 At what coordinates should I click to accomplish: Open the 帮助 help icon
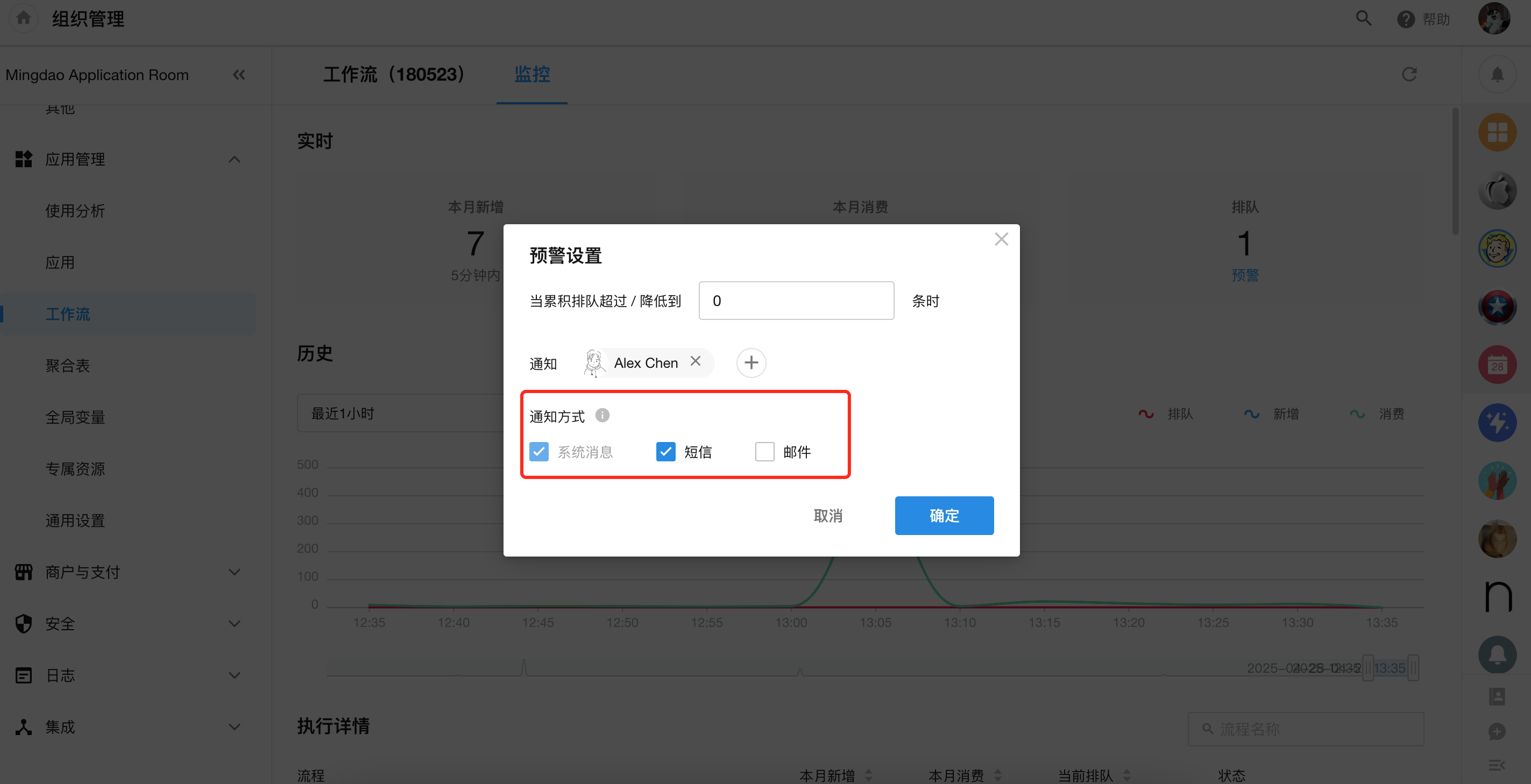pos(1406,19)
